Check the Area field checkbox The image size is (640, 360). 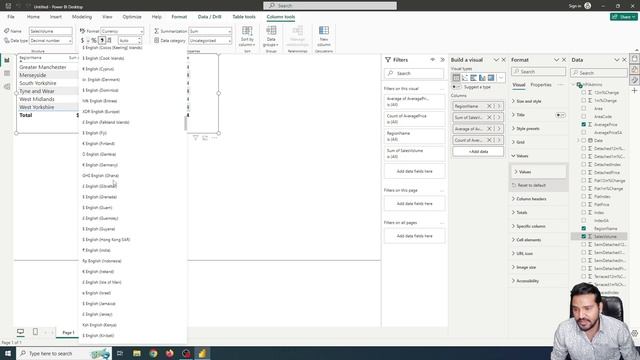tap(584, 109)
